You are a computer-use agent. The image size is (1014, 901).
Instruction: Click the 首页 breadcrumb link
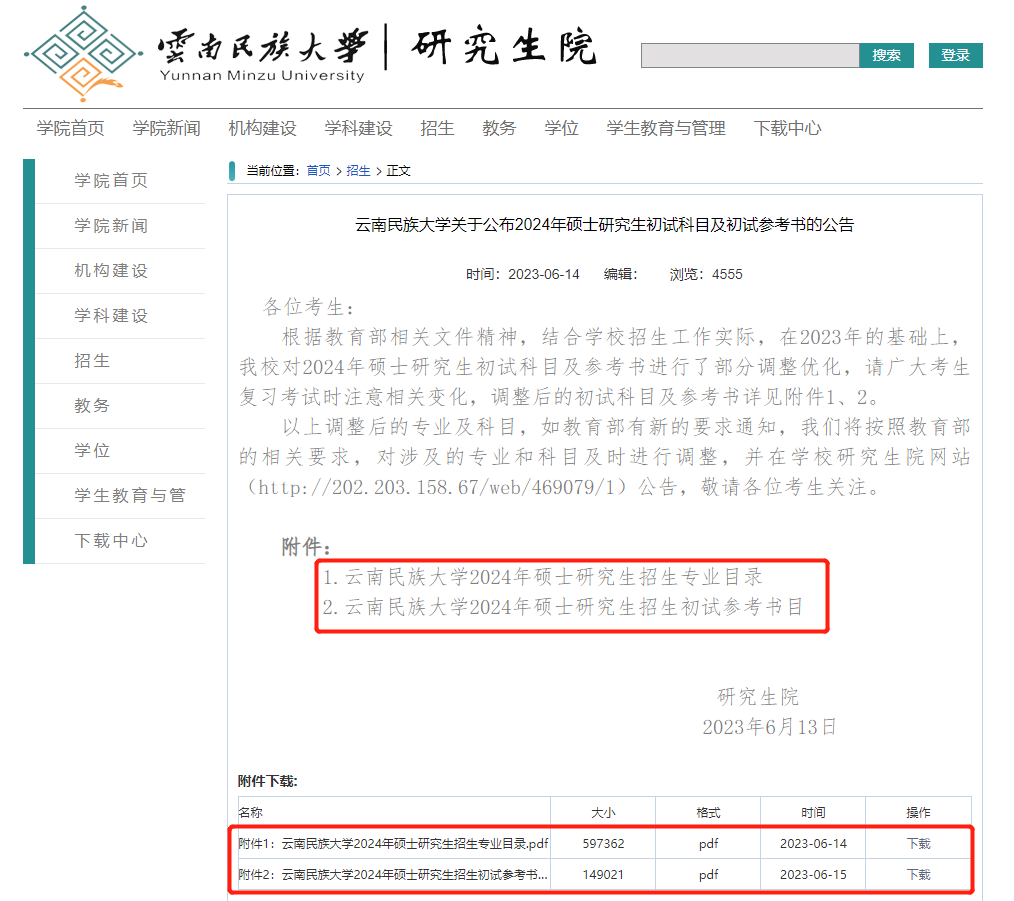pos(318,171)
